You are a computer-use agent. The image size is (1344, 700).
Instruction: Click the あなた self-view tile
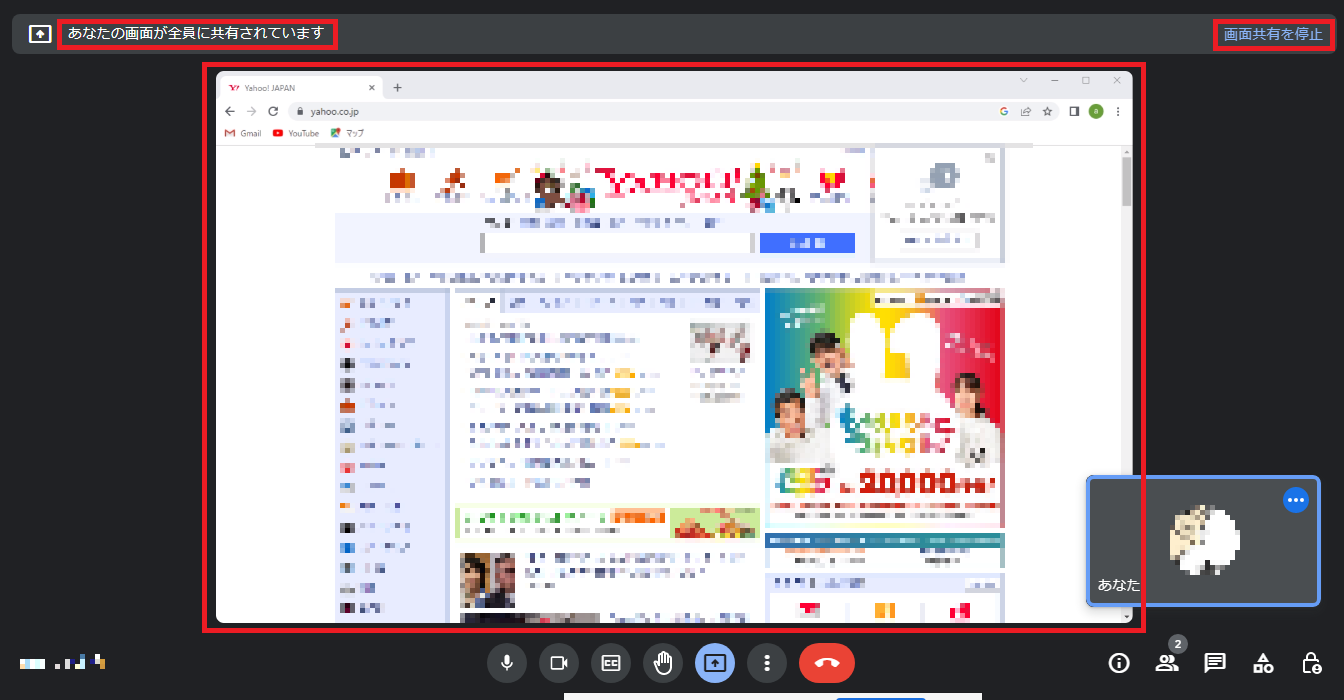click(x=1203, y=541)
